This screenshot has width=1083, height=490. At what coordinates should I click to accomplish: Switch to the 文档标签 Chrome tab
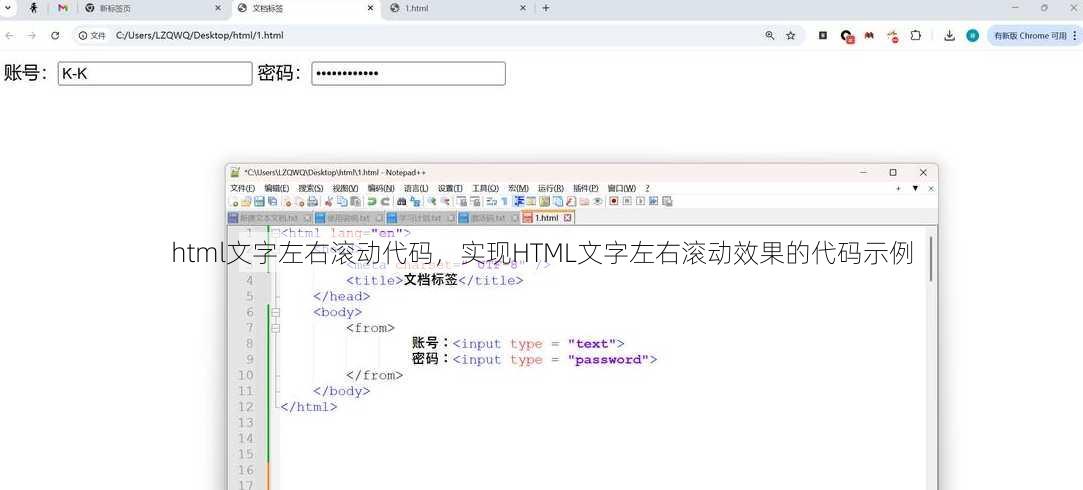click(x=305, y=8)
